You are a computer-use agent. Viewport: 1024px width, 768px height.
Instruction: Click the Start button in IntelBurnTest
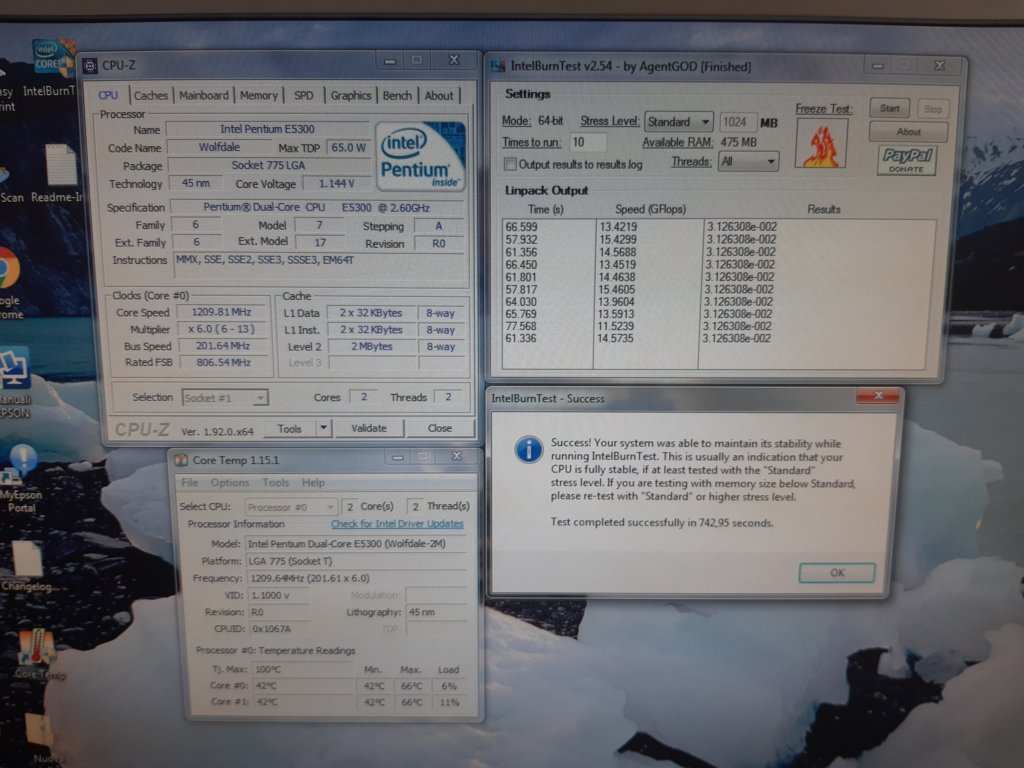point(889,108)
